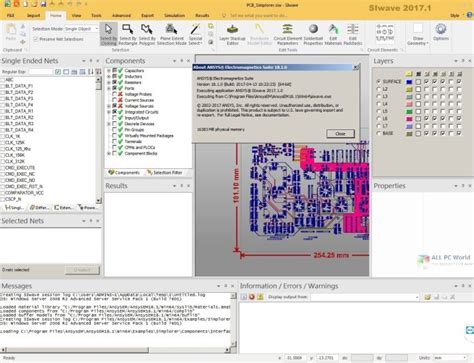Image resolution: width=474 pixels, height=363 pixels.
Task: Check the CLK_1K net checkbox
Action: [3, 136]
